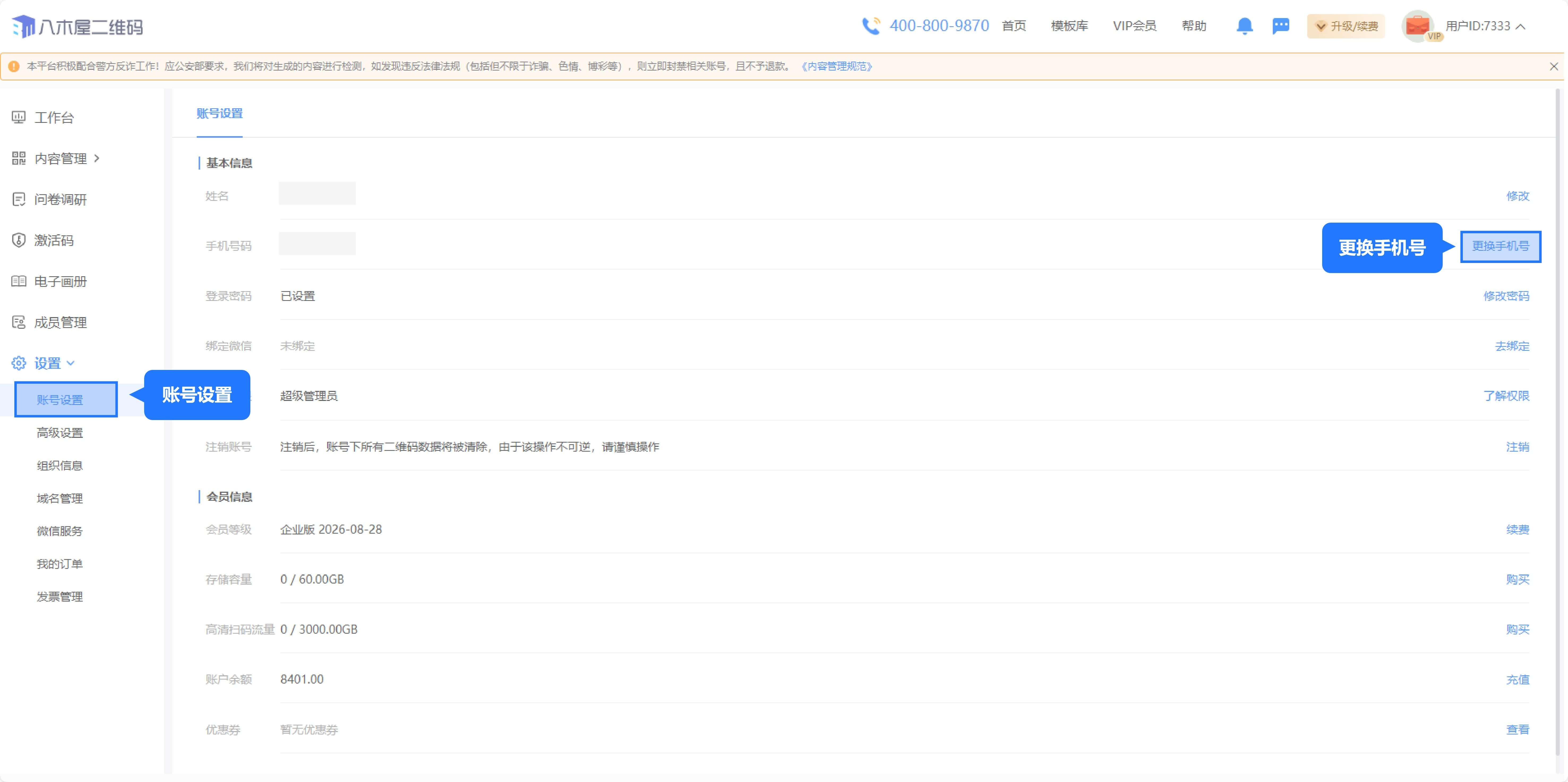Expand the 内容管理 chevron
Viewport: 1568px width, 782px height.
97,158
